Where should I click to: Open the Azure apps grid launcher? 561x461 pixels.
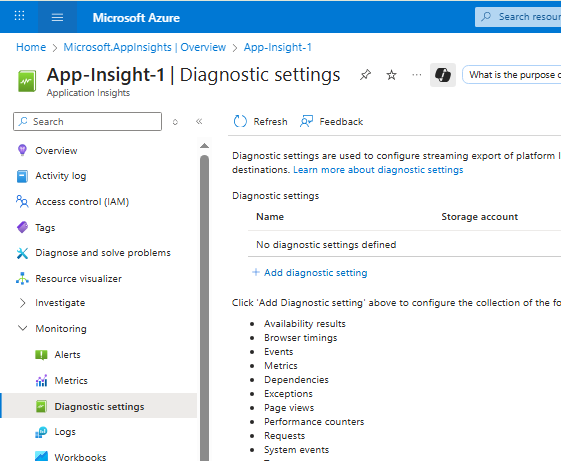(19, 16)
